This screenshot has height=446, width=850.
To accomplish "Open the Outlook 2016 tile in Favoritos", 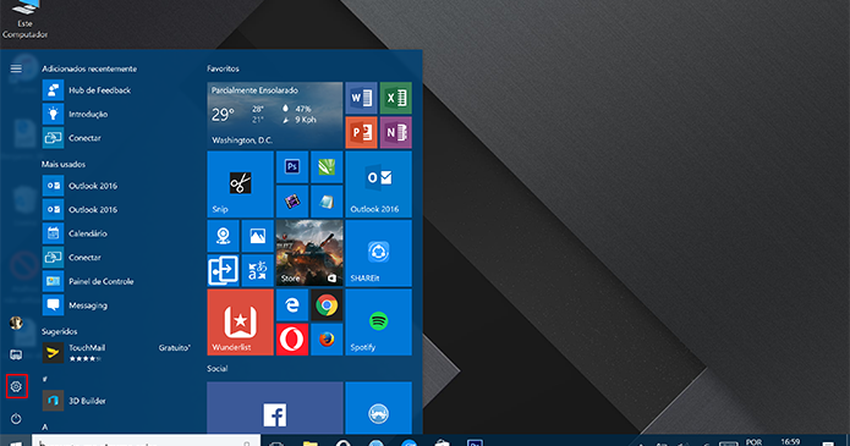I will pyautogui.click(x=378, y=184).
